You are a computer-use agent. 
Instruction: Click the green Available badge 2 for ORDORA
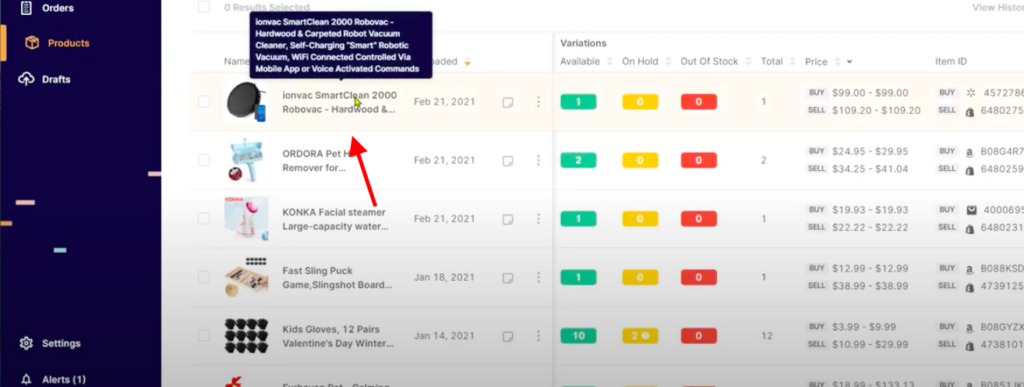point(578,160)
